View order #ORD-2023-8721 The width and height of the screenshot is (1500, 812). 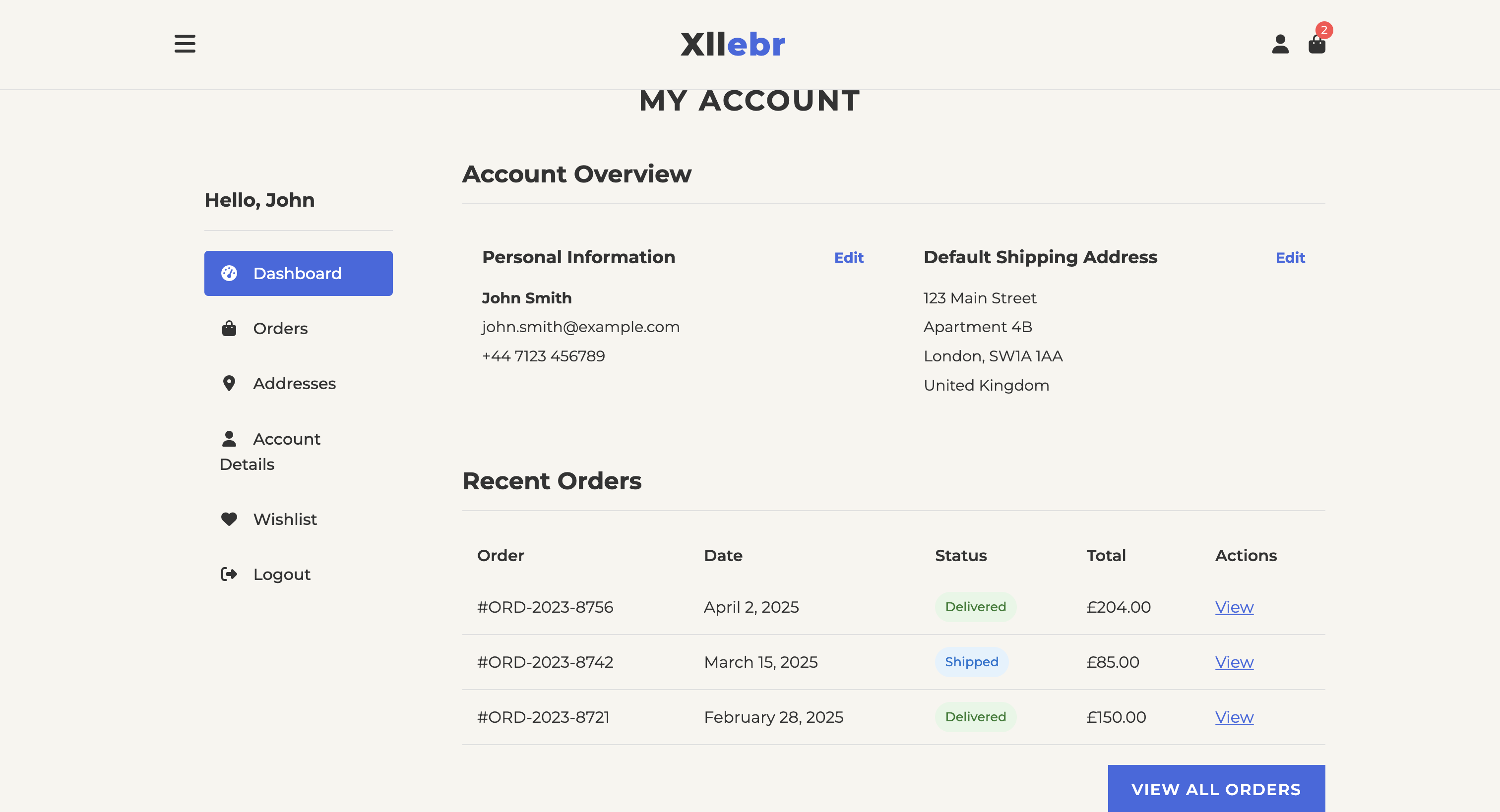(x=1234, y=717)
